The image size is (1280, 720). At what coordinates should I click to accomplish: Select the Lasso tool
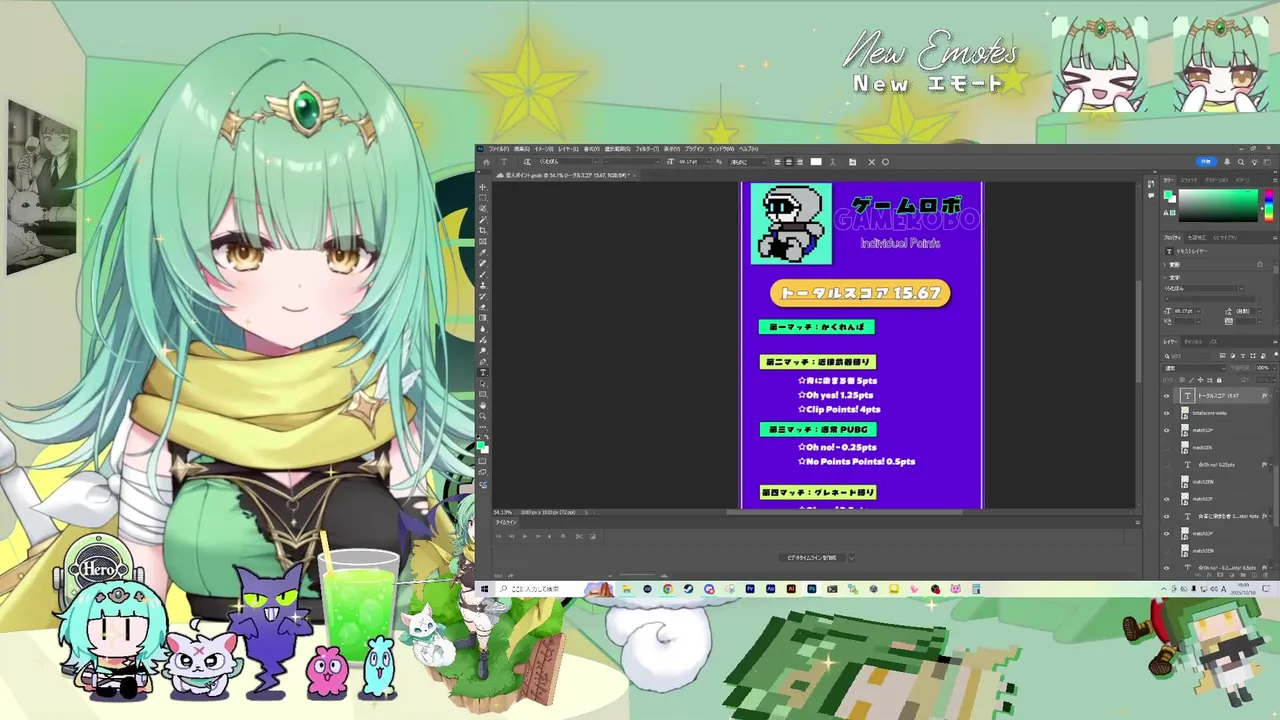click(483, 209)
